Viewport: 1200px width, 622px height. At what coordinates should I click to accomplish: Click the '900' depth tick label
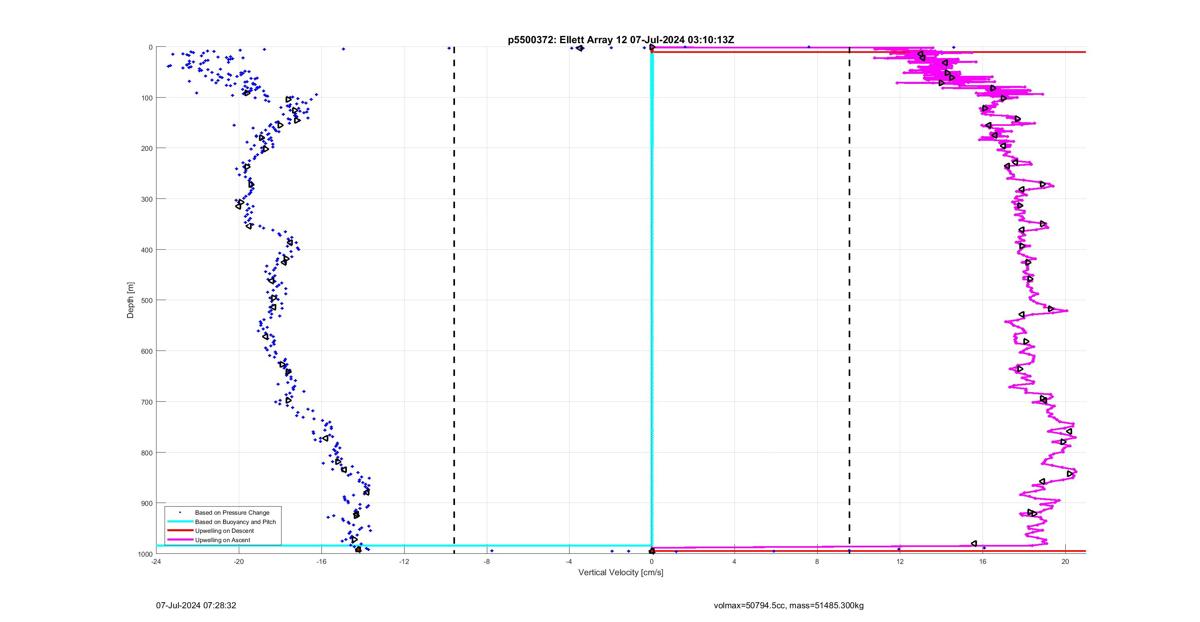[x=146, y=503]
